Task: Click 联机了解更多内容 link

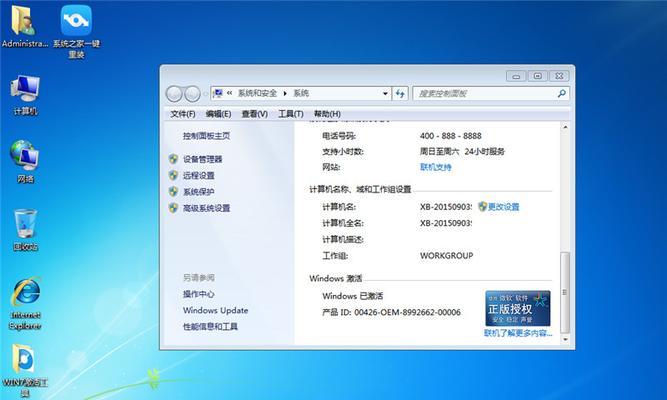Action: (518, 333)
